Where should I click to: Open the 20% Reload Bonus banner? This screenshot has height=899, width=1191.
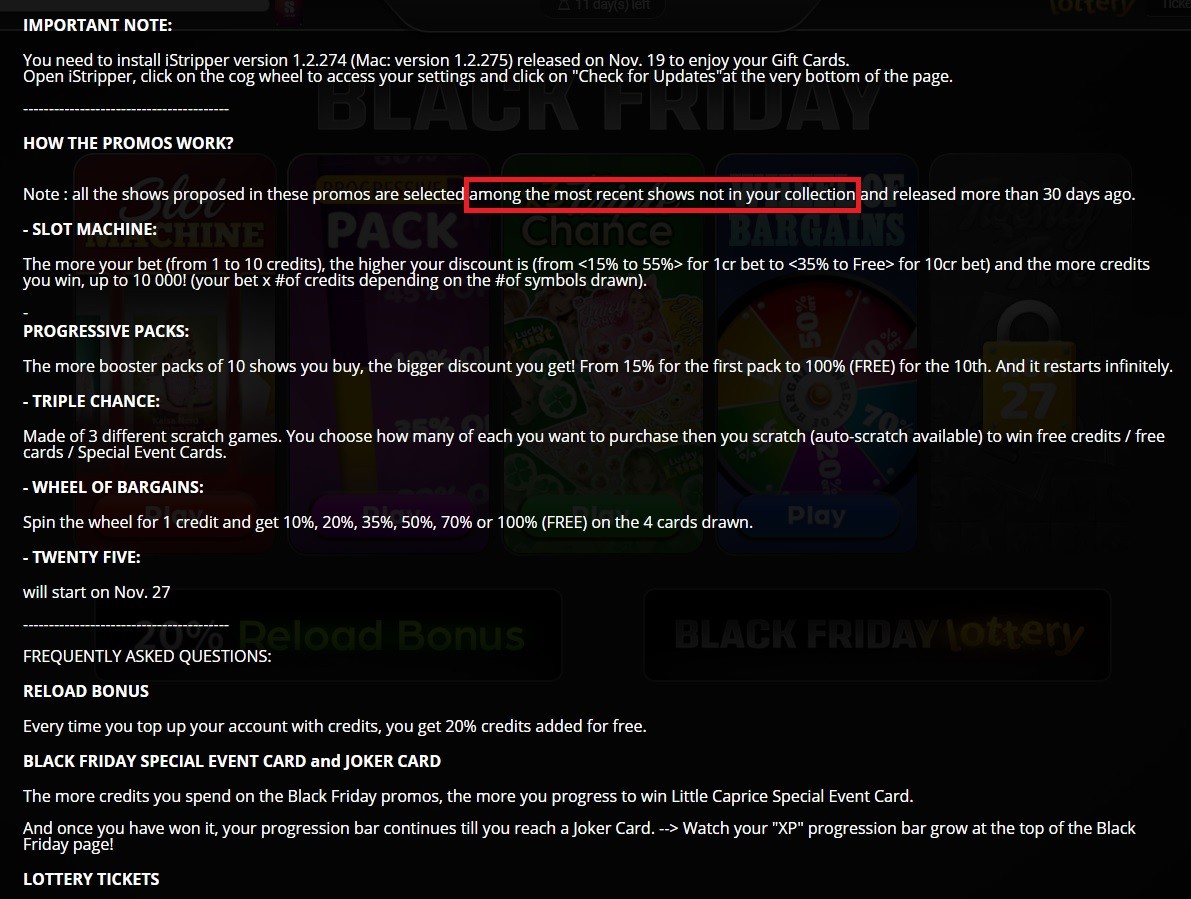click(328, 635)
